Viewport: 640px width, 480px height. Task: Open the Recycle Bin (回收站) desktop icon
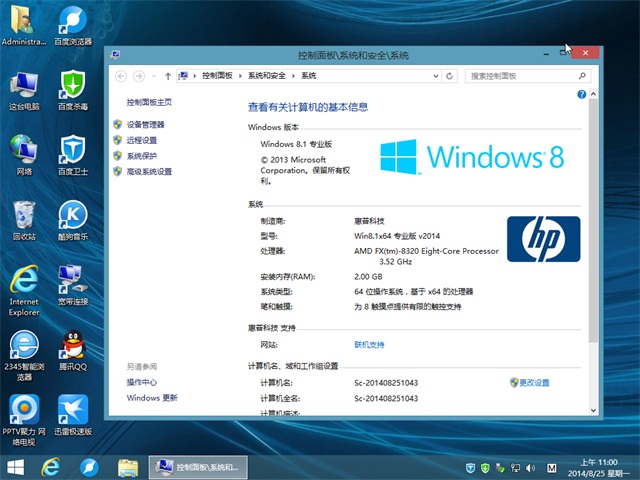click(x=24, y=220)
